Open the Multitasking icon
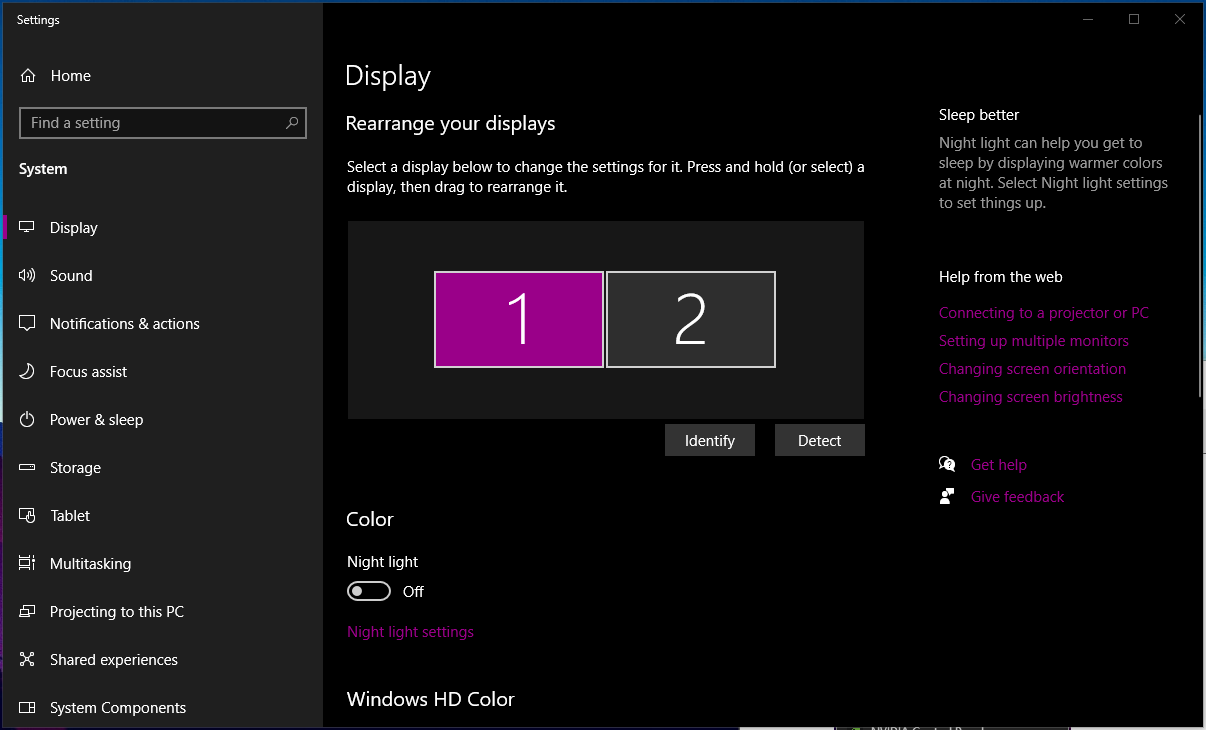Viewport: 1206px width, 730px height. click(28, 564)
